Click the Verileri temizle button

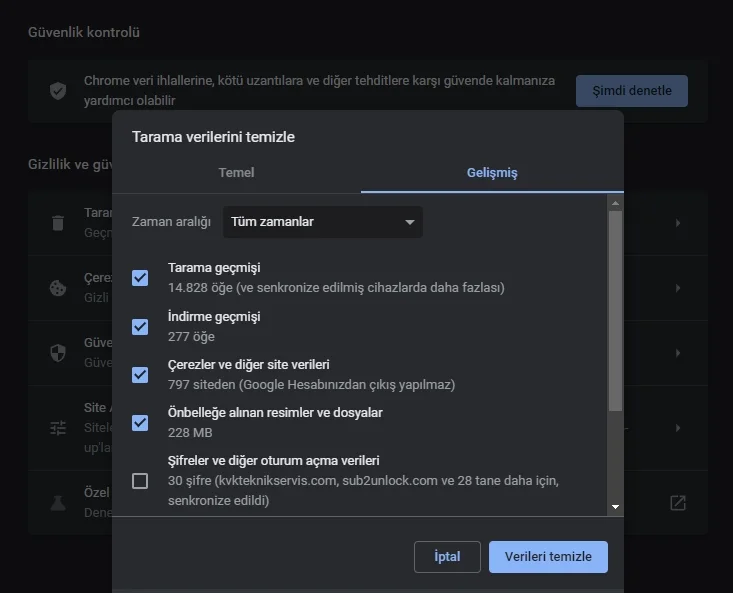[x=548, y=557]
